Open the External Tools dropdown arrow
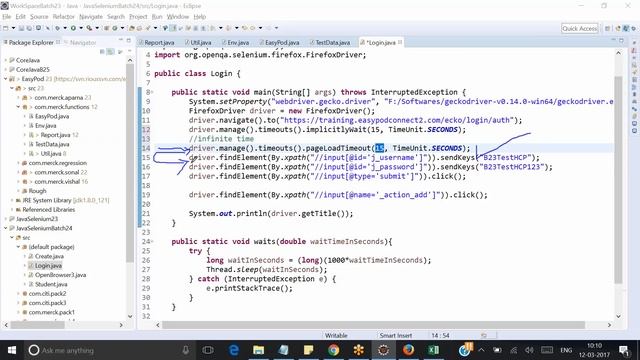This screenshot has width=640, height=360. pyautogui.click(x=97, y=28)
